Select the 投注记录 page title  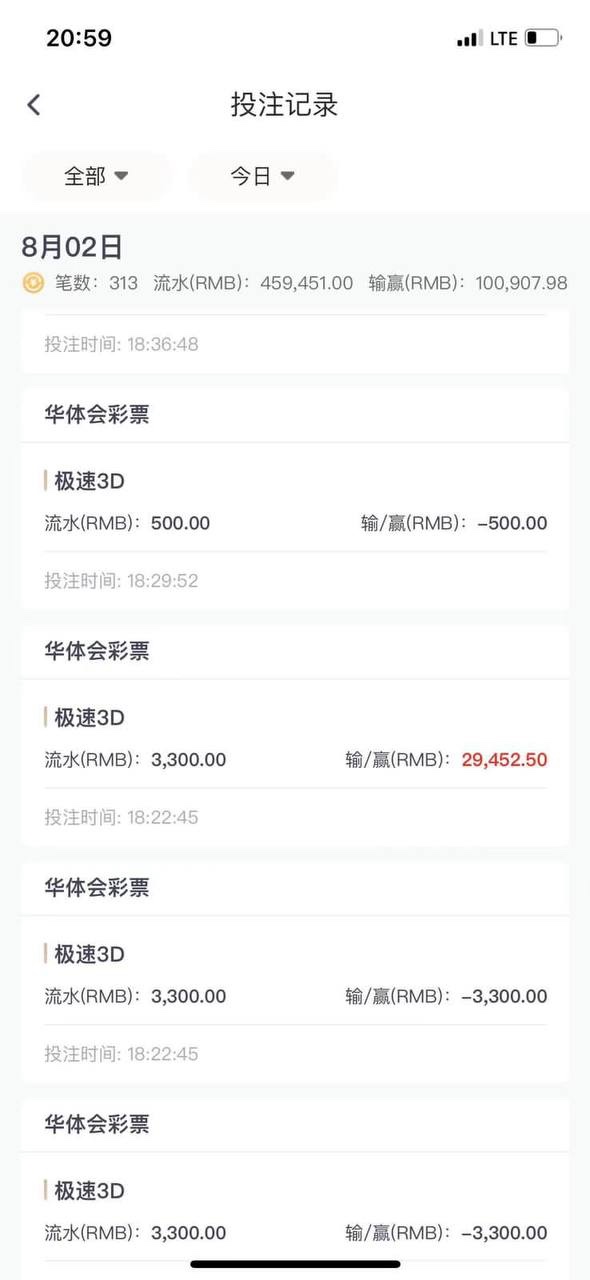[285, 105]
